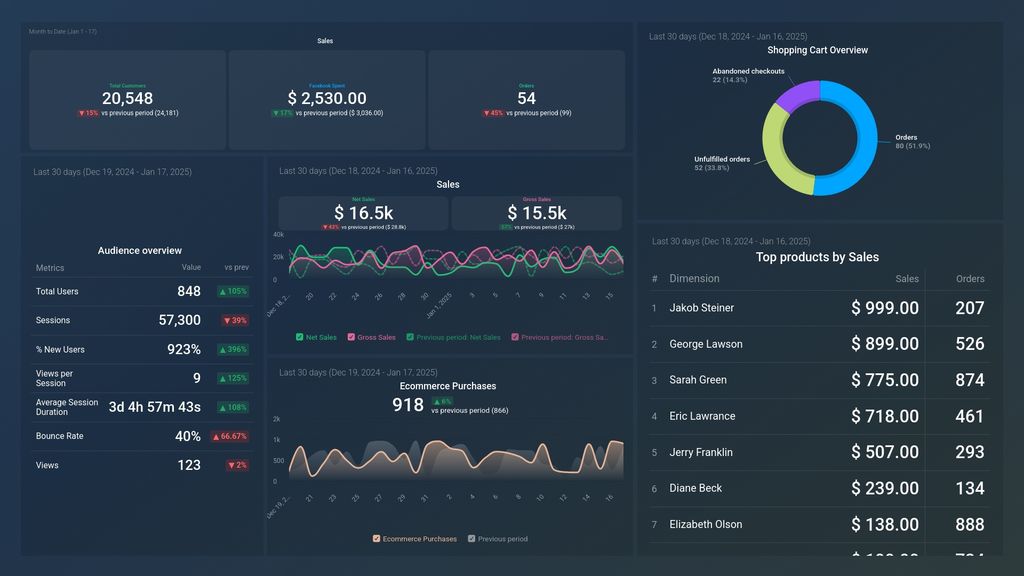This screenshot has width=1024, height=576.
Task: Click the Net Sales 43% down badge
Action: click(x=330, y=227)
